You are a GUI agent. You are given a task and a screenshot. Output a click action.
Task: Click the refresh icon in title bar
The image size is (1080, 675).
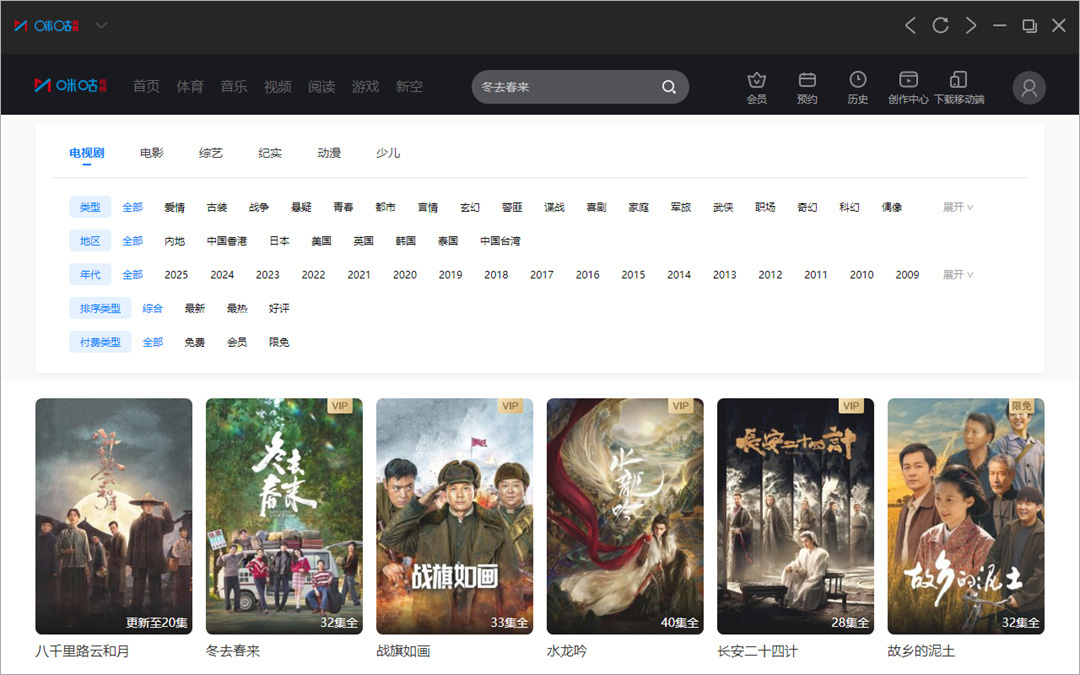pyautogui.click(x=940, y=25)
